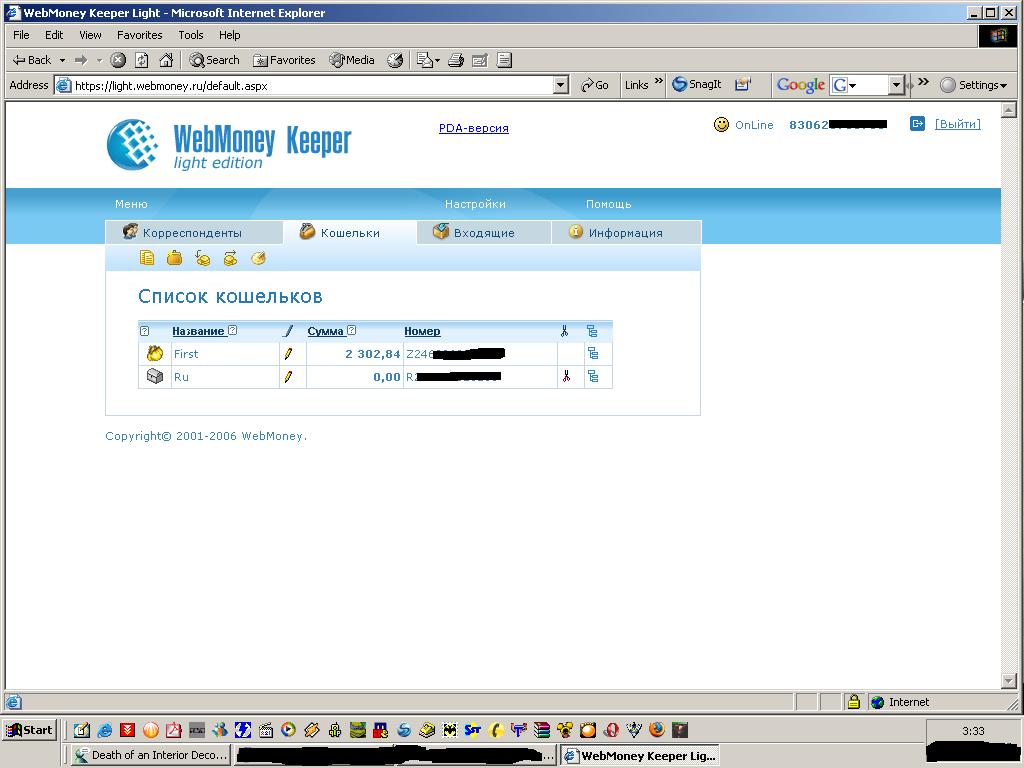Launch Firefox from quick launch bar
This screenshot has width=1024, height=768.
[x=657, y=729]
